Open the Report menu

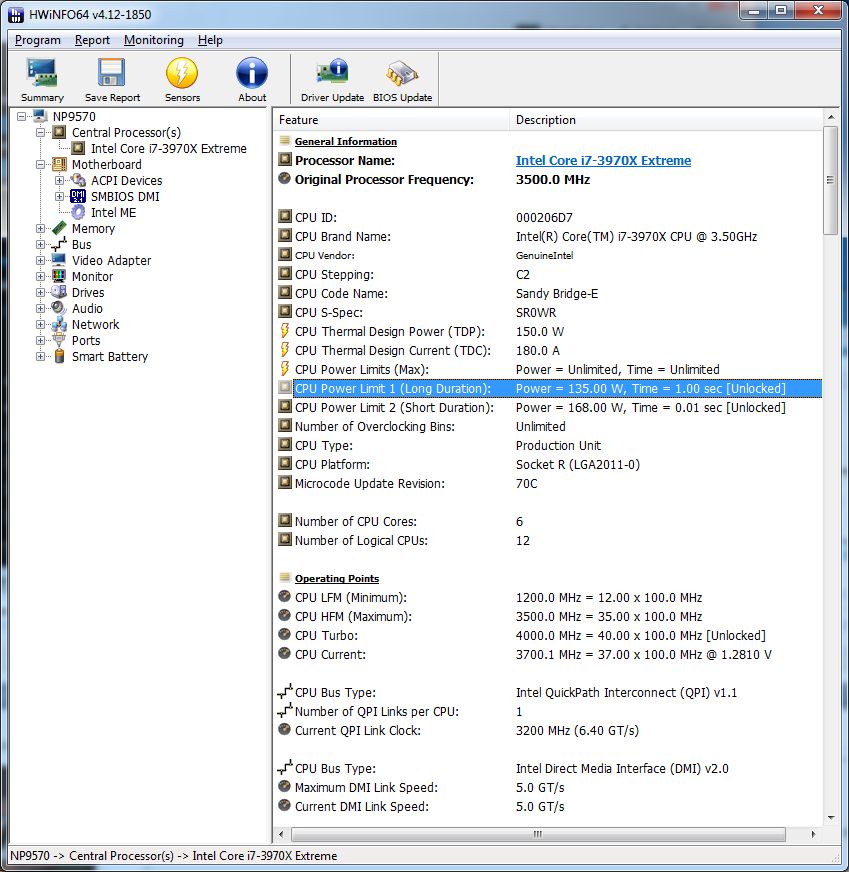[x=92, y=40]
